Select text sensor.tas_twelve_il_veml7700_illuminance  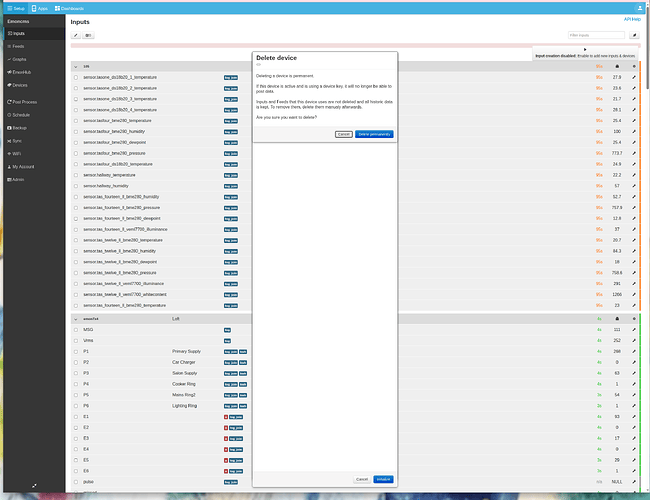click(x=124, y=284)
